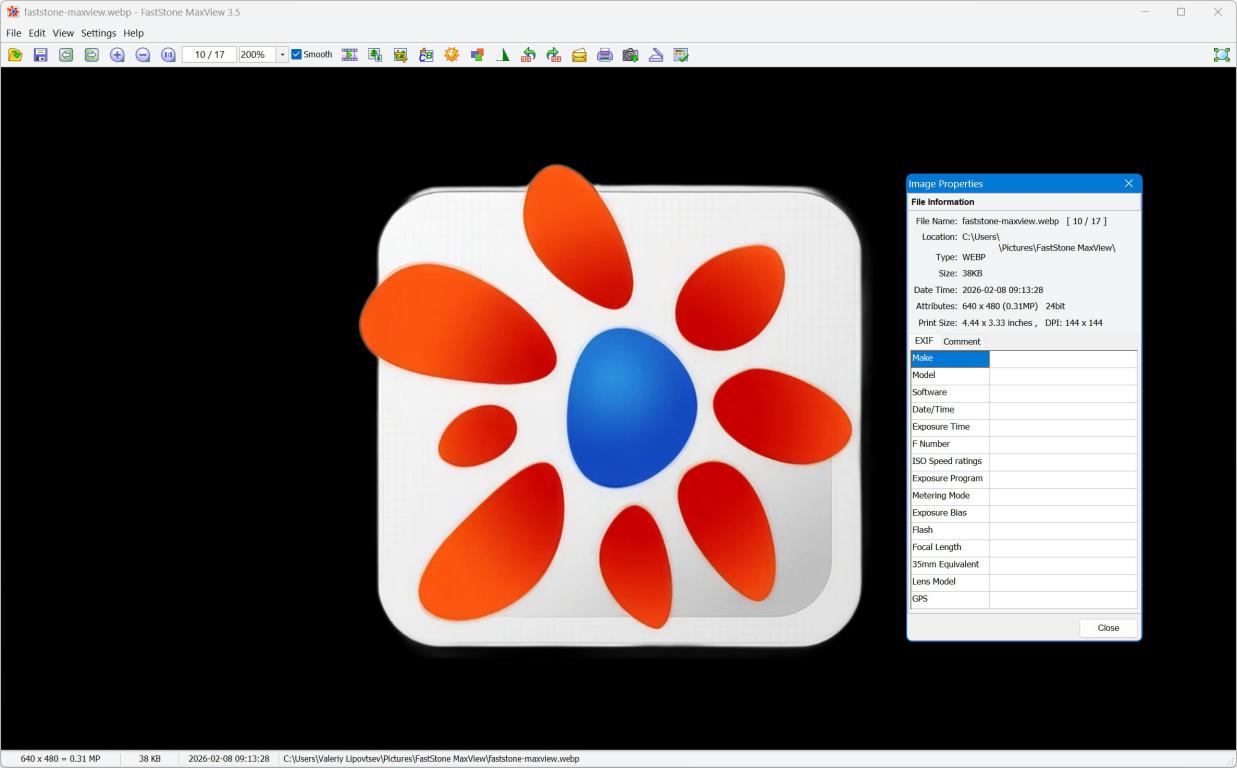Click the Zoom Out magnifier icon

pos(143,55)
